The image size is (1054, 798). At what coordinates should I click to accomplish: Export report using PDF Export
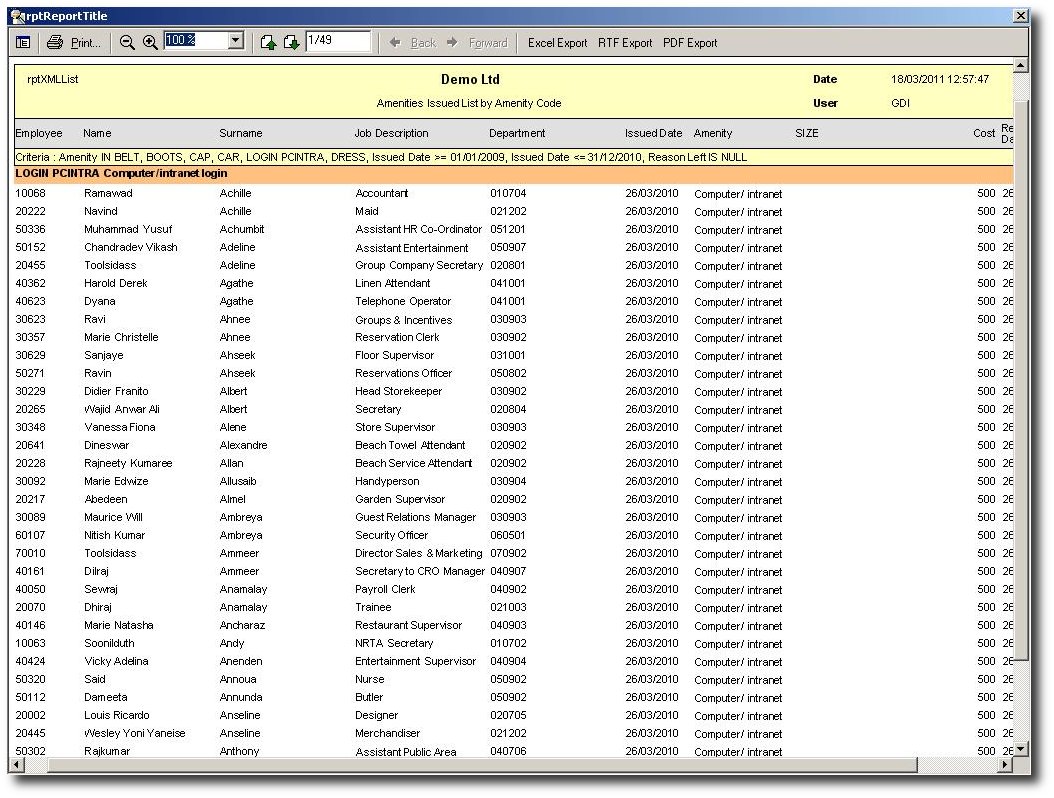click(690, 43)
